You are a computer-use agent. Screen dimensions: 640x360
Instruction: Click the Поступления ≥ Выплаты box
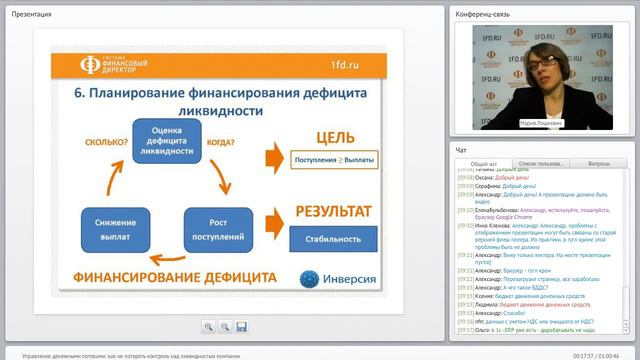click(x=334, y=160)
